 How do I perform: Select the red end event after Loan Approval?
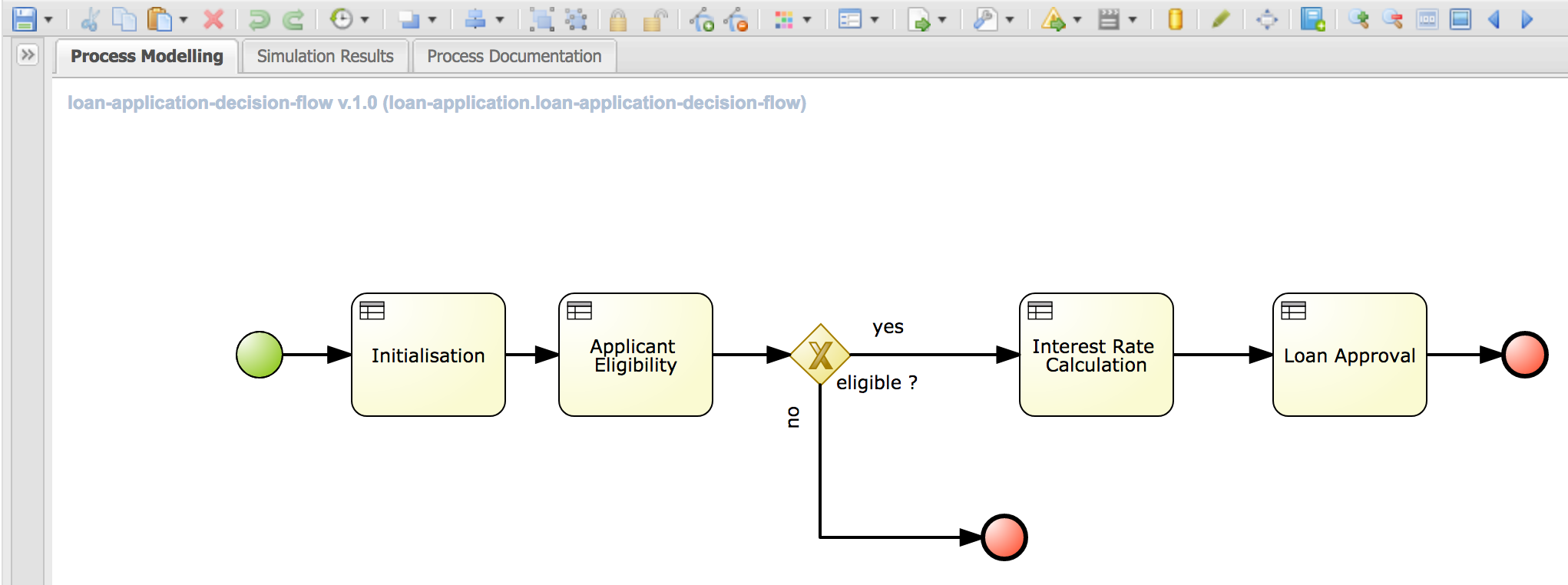[1525, 355]
